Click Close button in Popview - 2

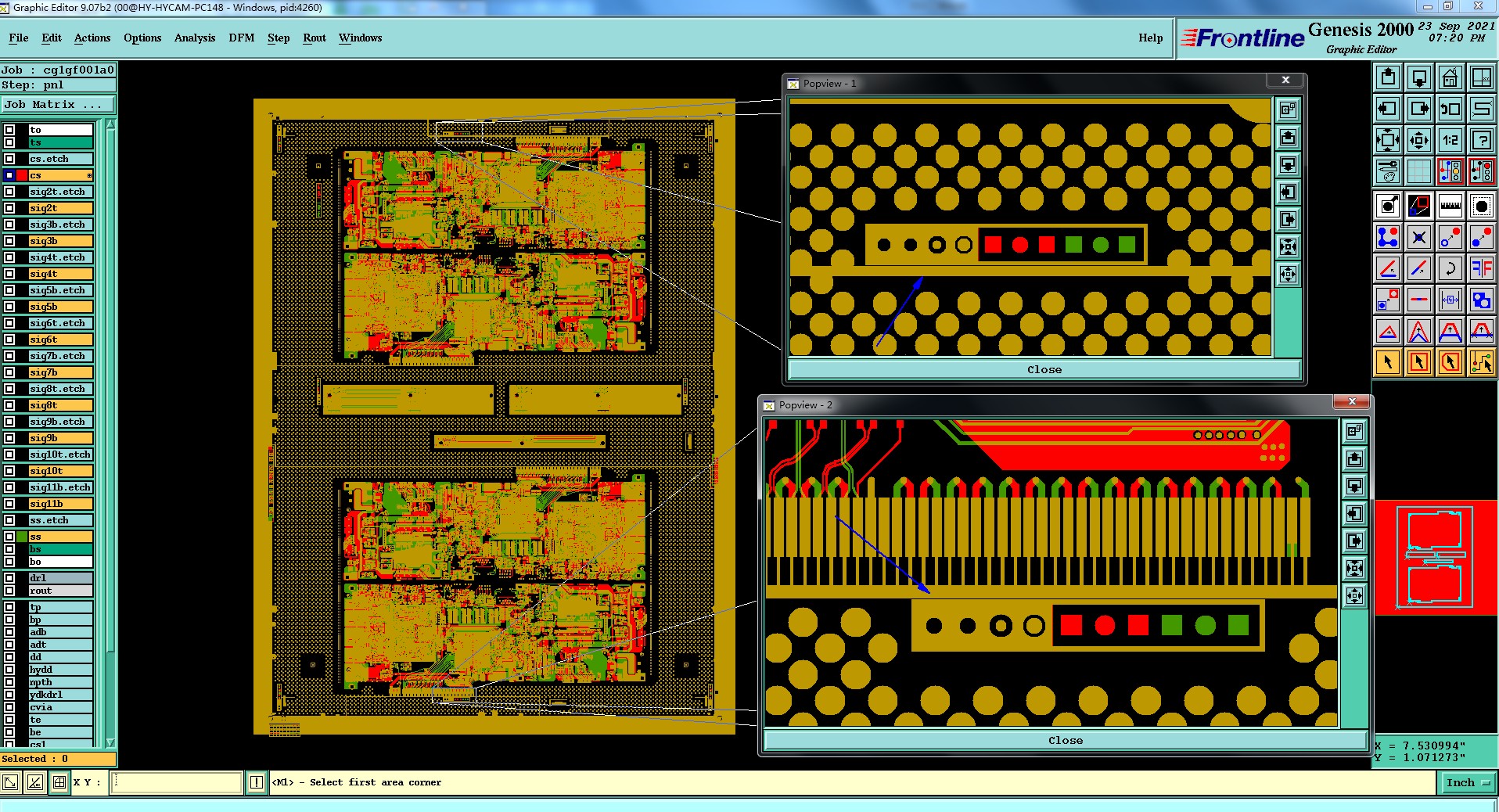[1066, 740]
